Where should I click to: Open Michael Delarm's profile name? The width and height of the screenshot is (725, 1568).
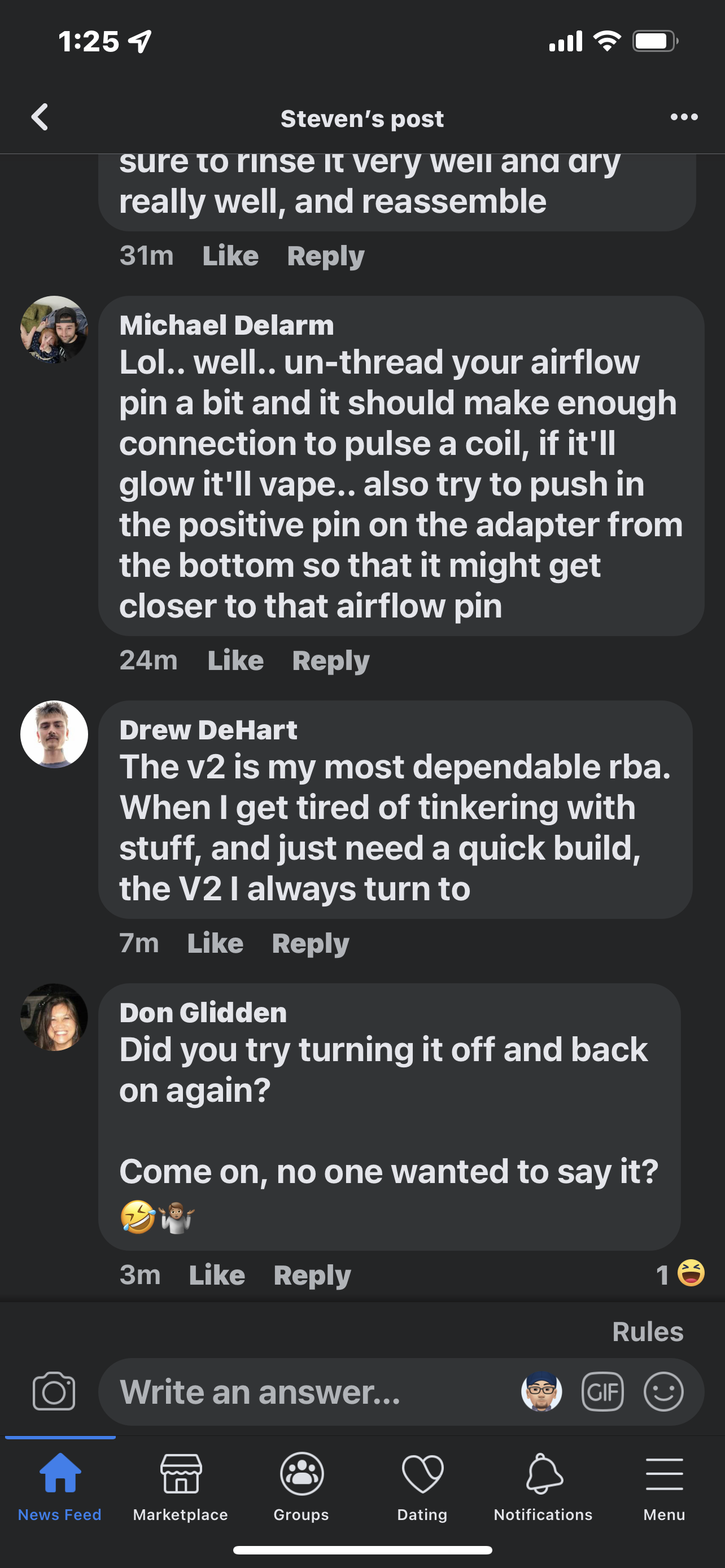point(226,325)
